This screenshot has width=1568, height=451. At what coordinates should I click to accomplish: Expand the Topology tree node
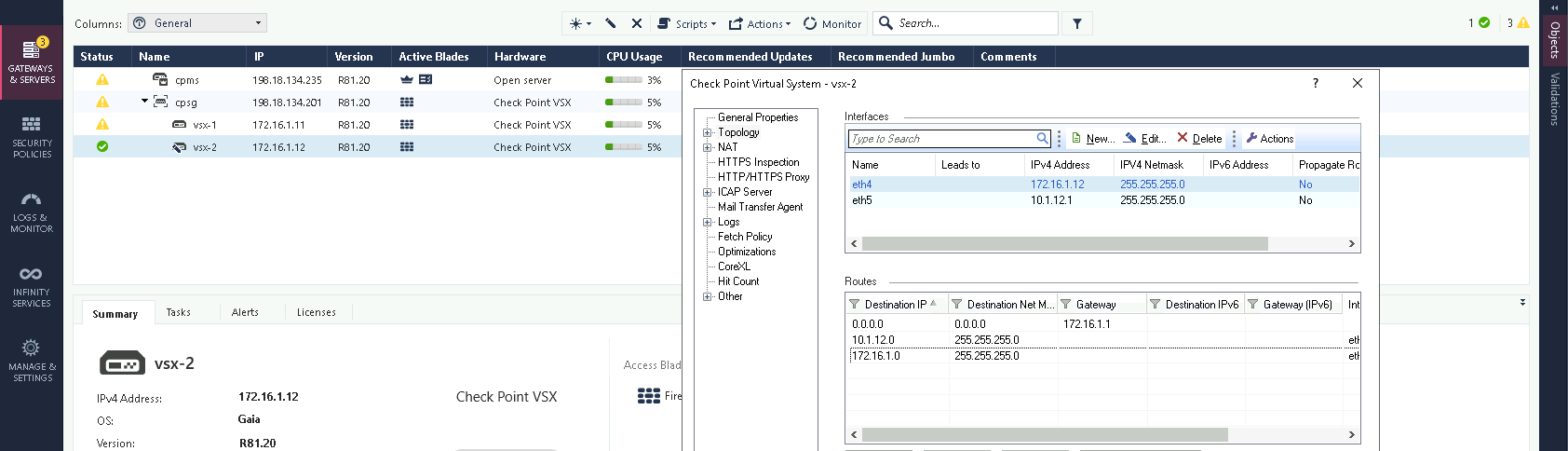(x=708, y=132)
